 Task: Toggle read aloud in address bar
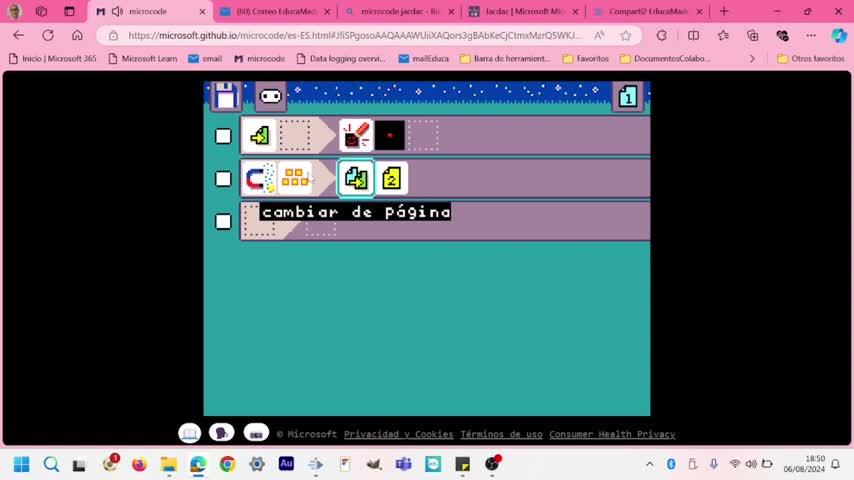point(600,35)
